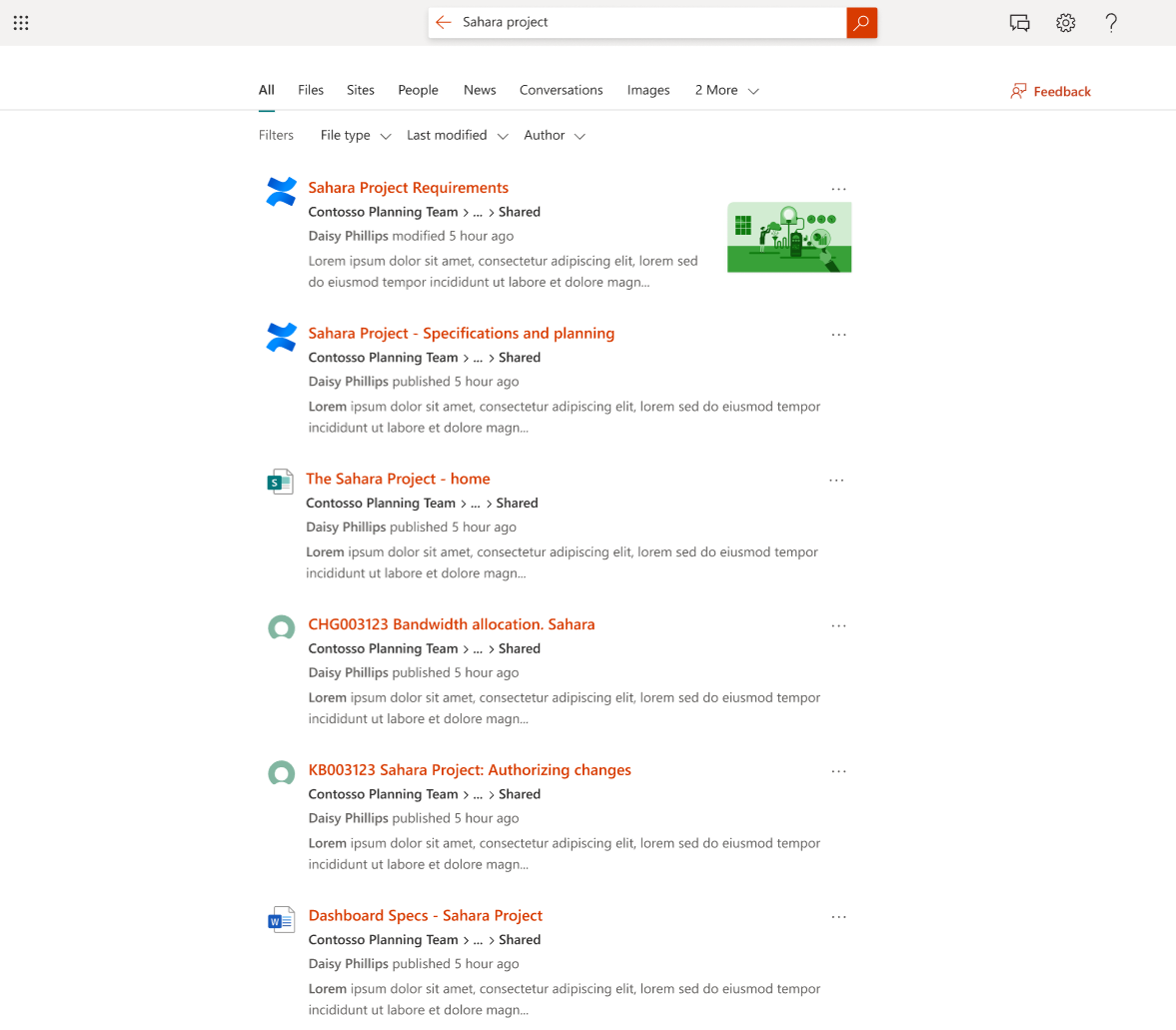
Task: Open the help question mark icon
Action: tap(1111, 23)
